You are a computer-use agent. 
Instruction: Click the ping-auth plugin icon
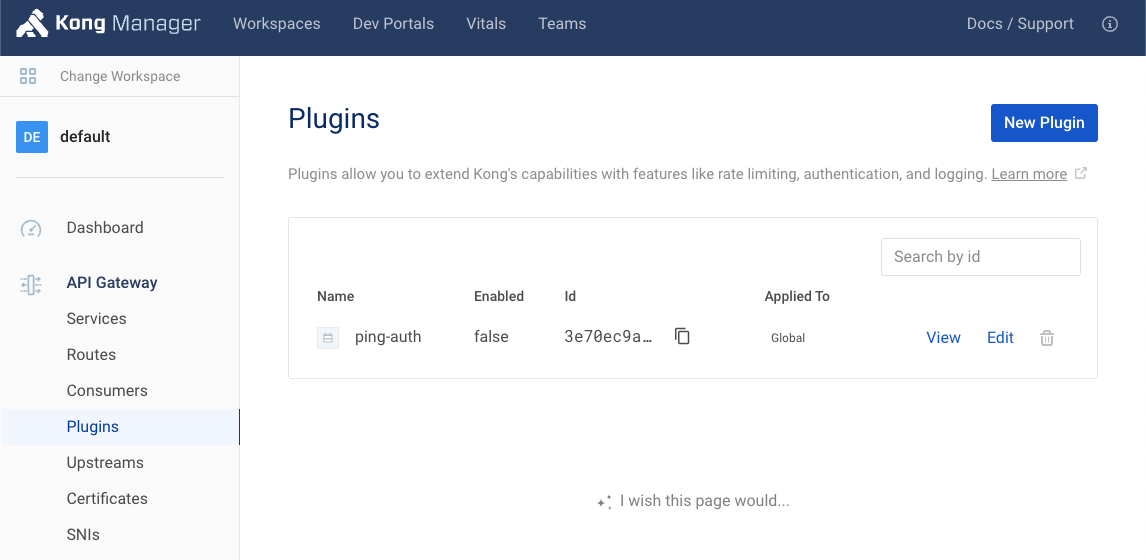(328, 338)
